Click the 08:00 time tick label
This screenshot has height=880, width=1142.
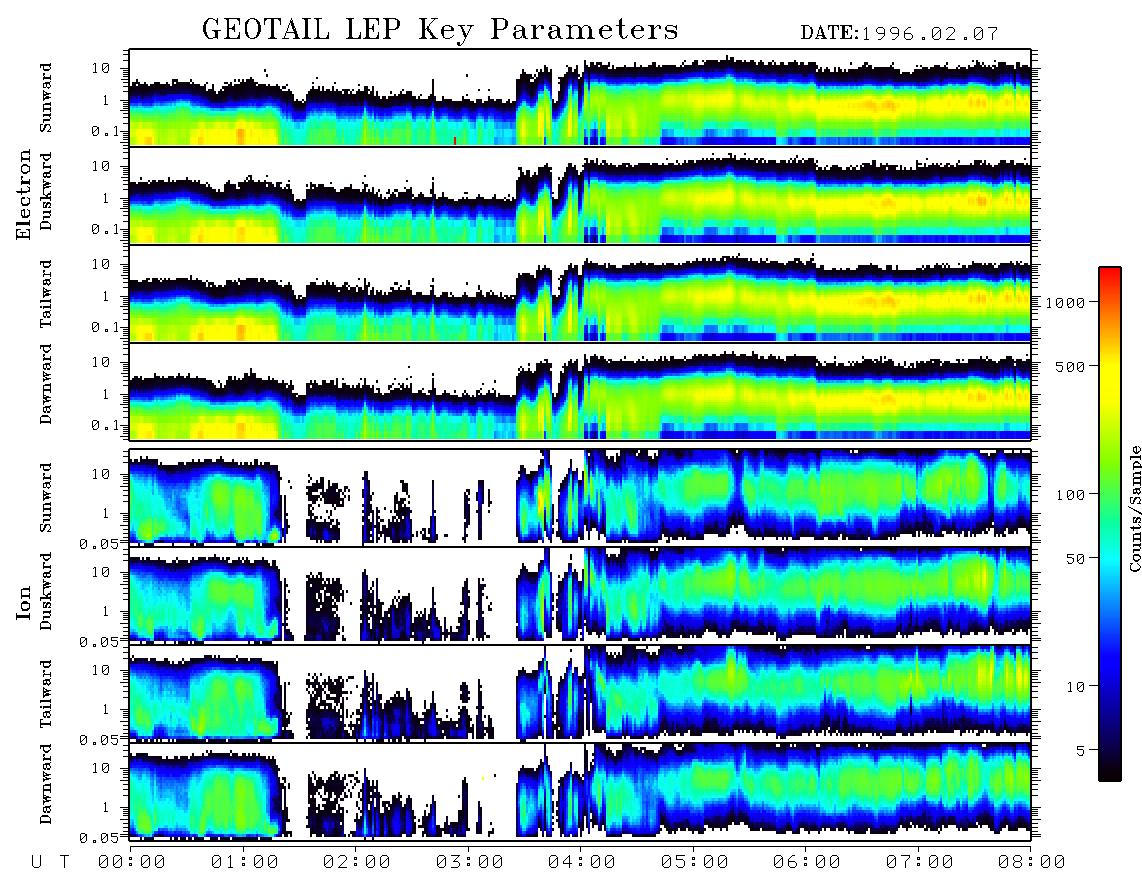1032,862
